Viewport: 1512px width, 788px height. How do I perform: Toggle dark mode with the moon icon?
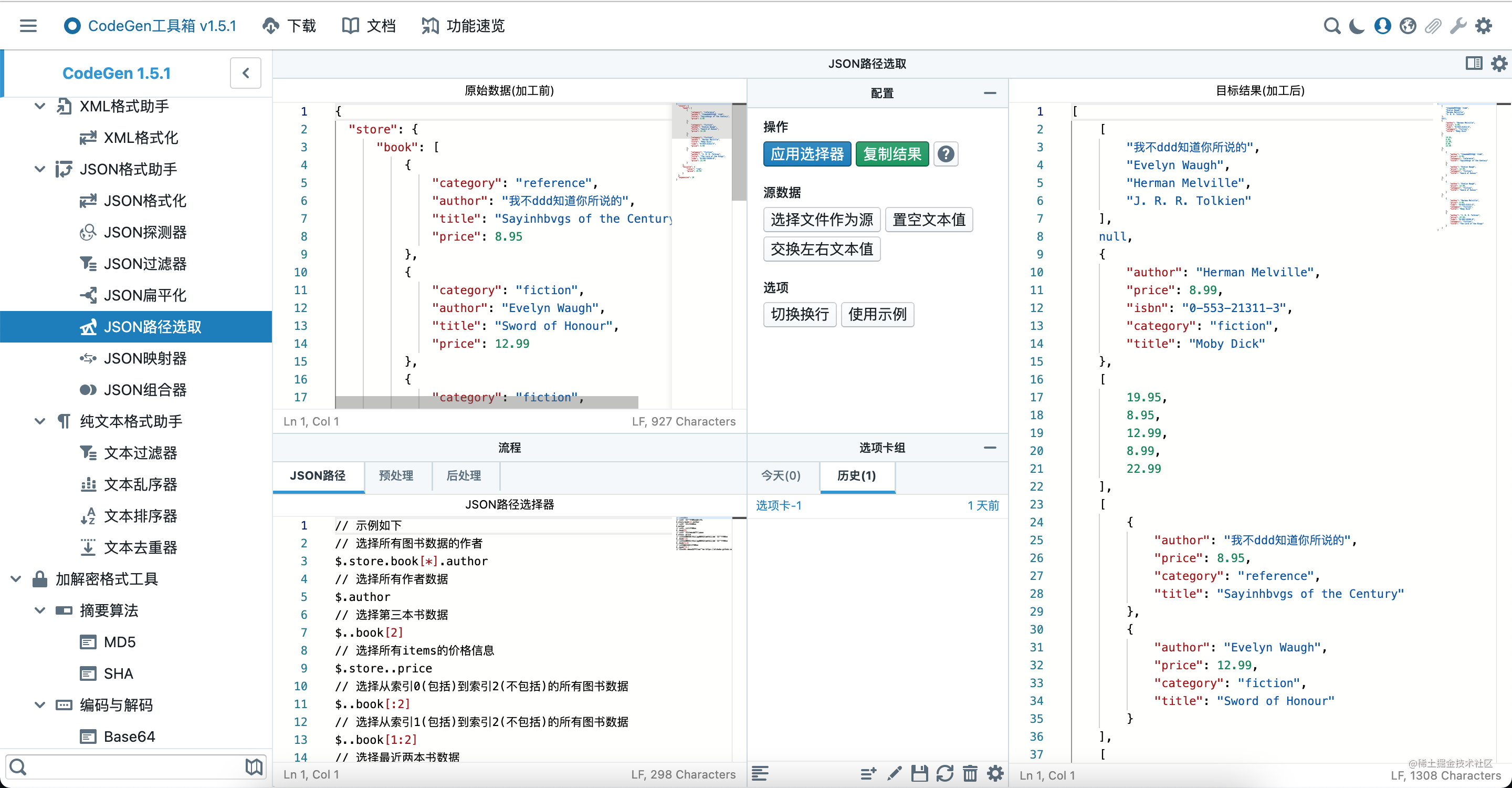click(1356, 26)
